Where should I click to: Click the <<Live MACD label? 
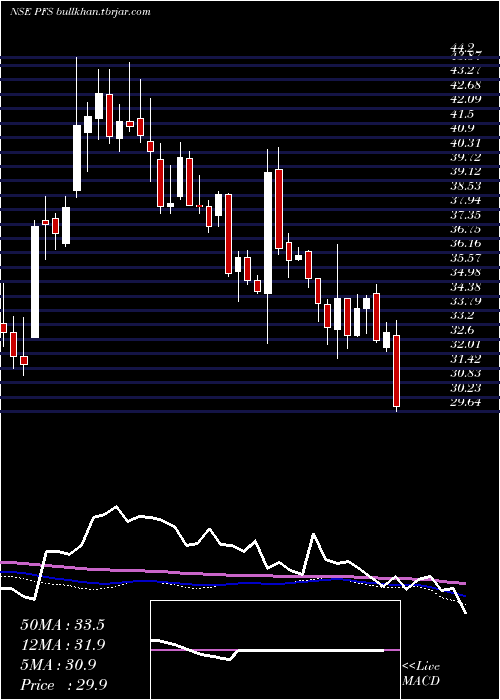pos(421,674)
